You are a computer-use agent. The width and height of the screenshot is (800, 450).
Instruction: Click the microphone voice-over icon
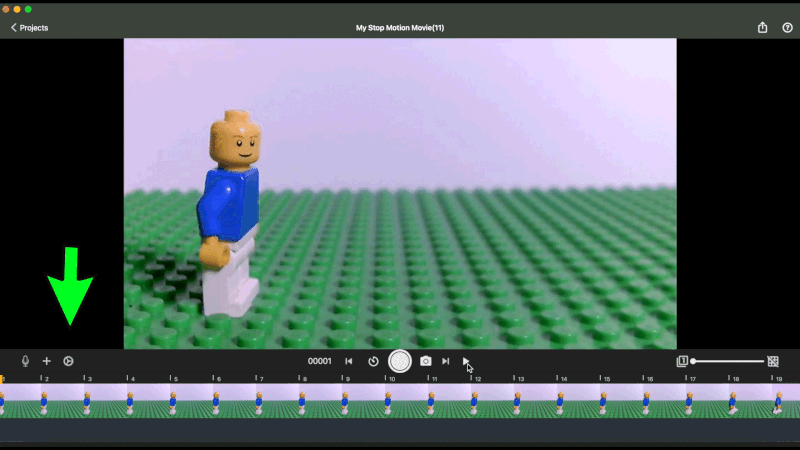point(25,361)
